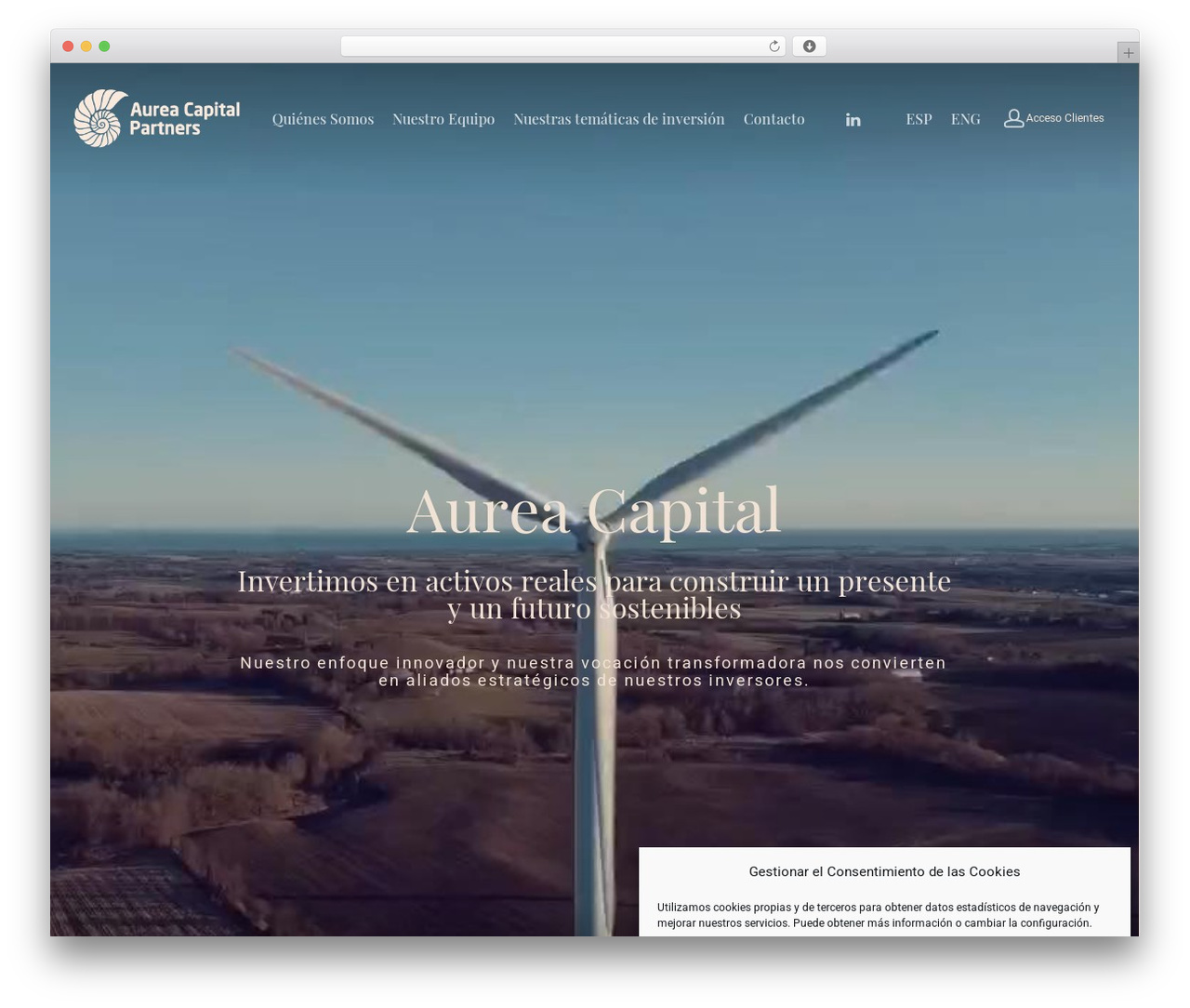Click the Aurea Capital Partners logo
This screenshot has width=1190, height=1008.
tap(157, 118)
